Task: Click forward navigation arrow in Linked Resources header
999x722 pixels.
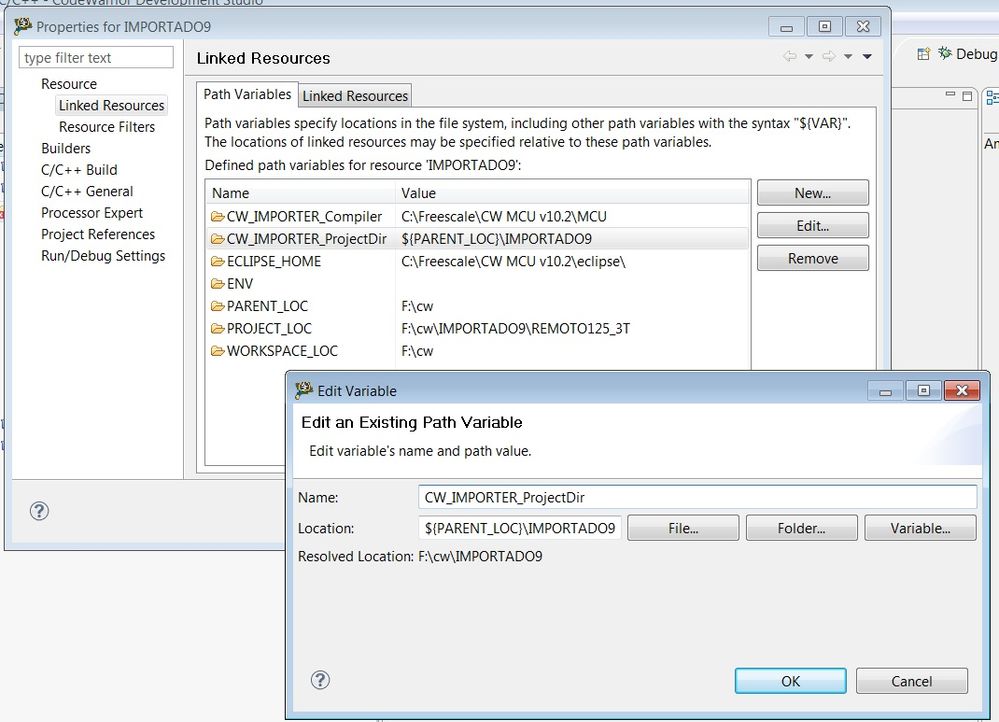Action: 828,56
